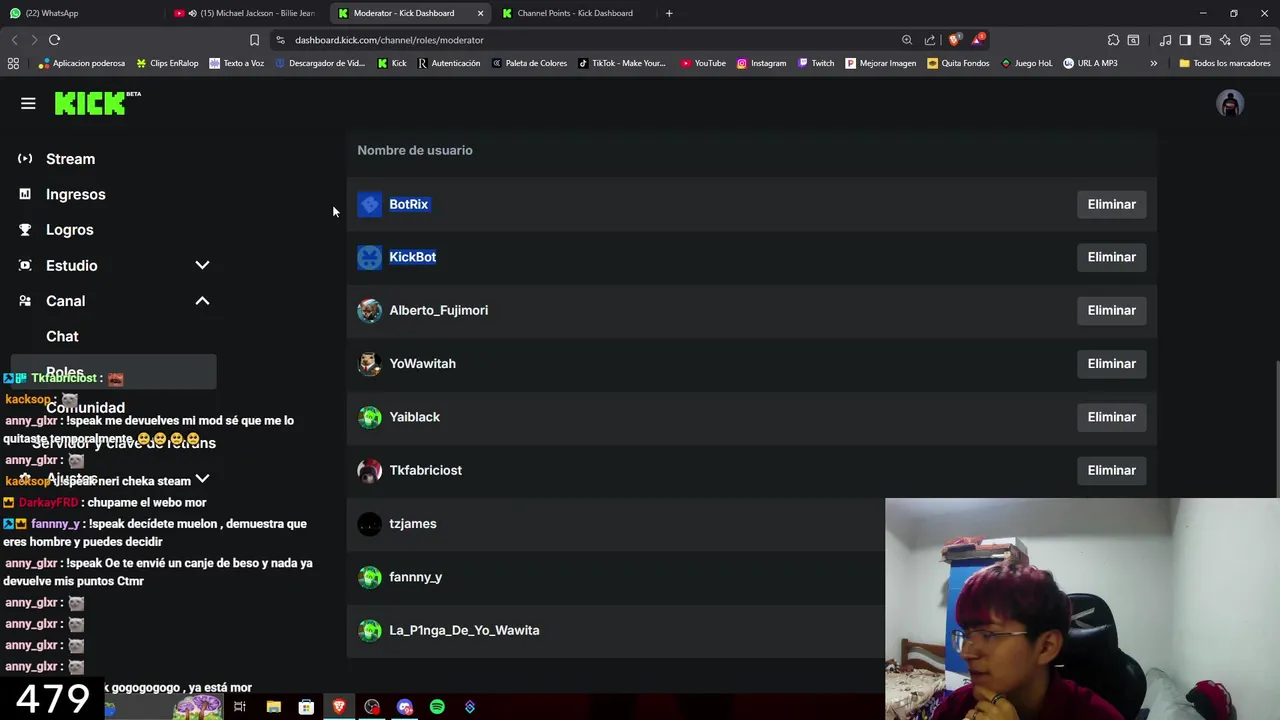Open the YouTube bookmark
This screenshot has height=720, width=1280.
(x=703, y=63)
